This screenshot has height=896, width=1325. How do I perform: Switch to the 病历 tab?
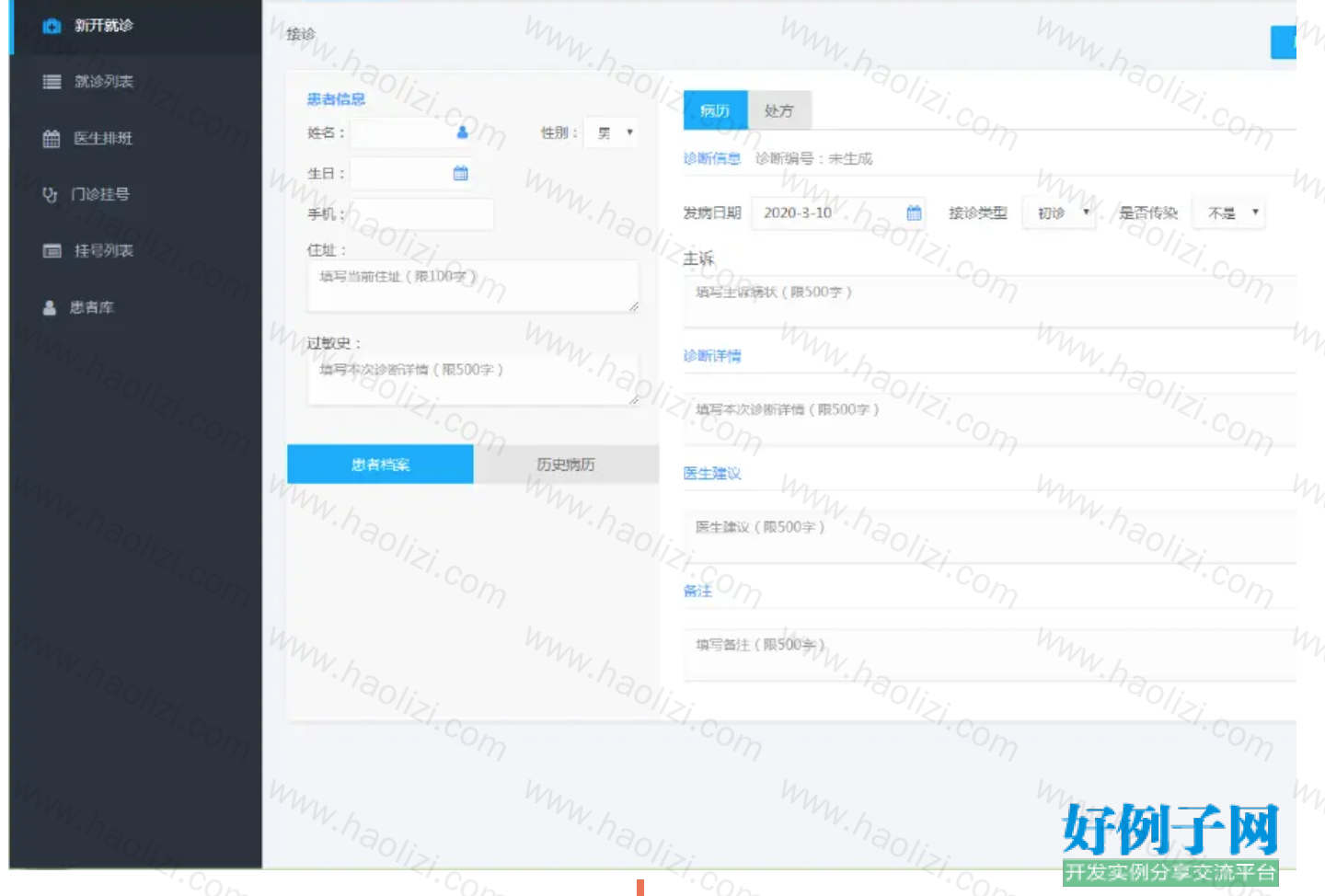click(715, 110)
